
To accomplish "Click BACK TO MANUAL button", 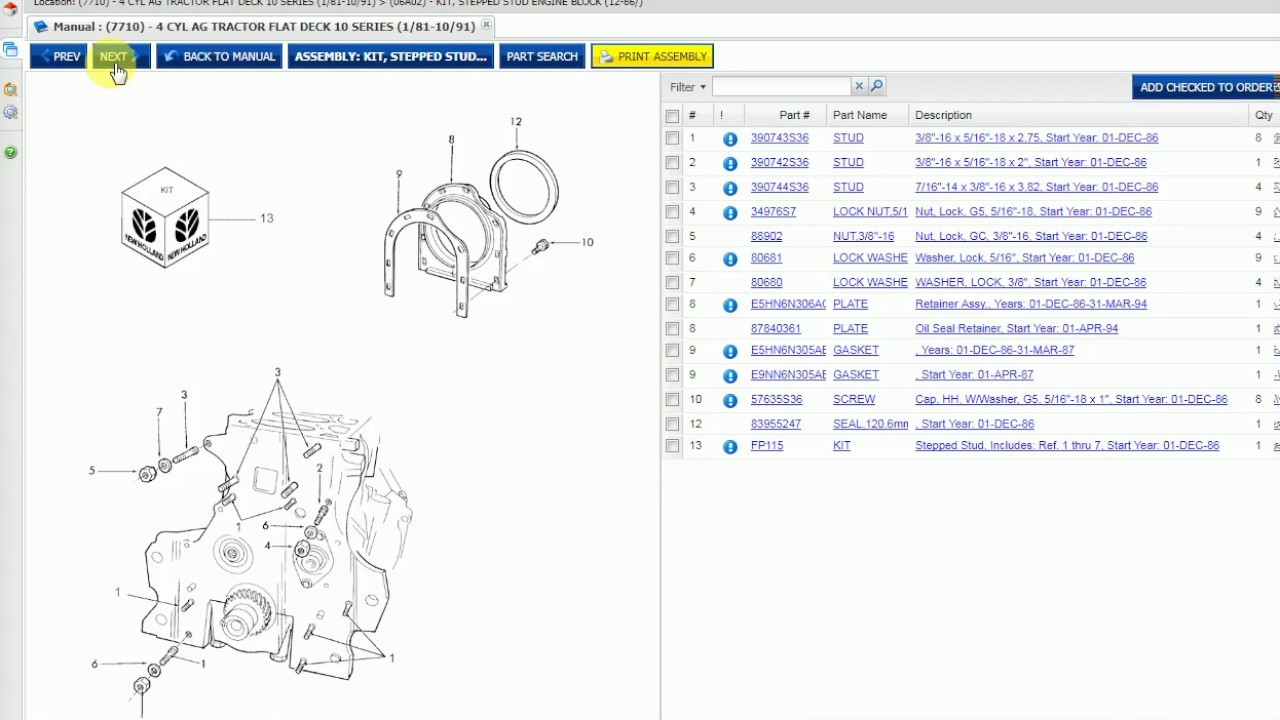I will pyautogui.click(x=219, y=56).
